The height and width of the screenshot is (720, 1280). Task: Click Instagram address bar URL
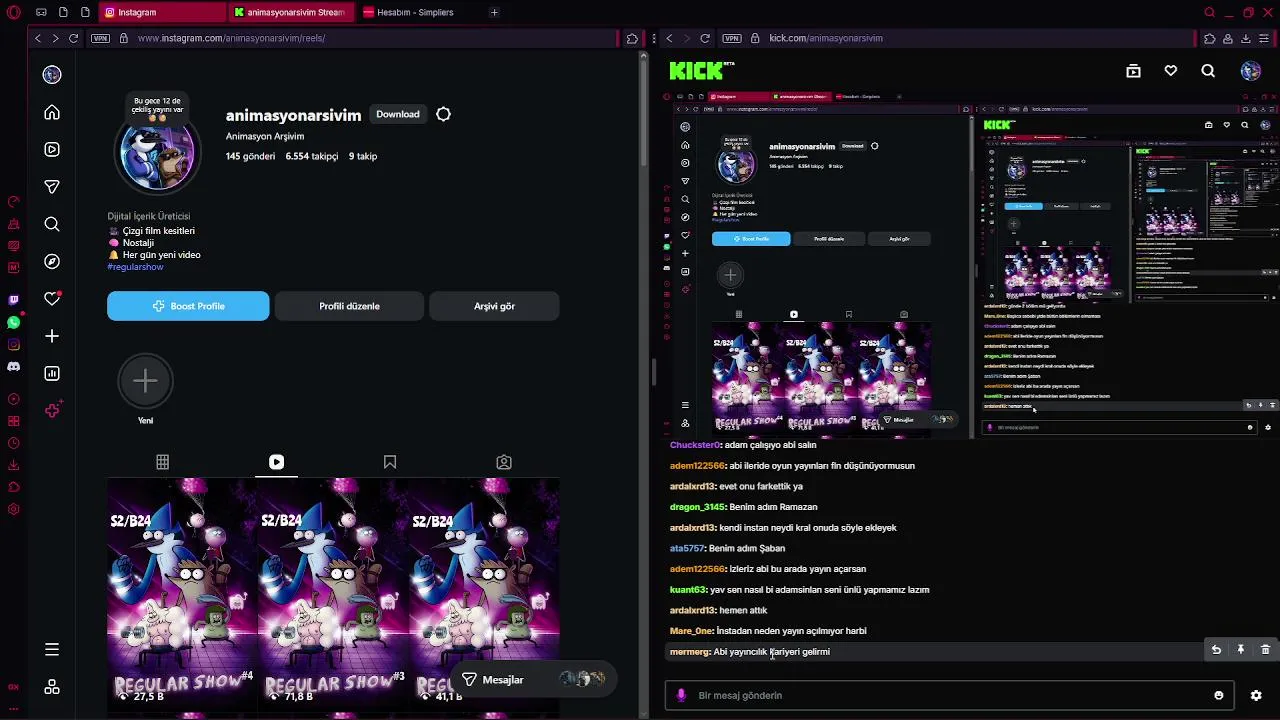tap(231, 38)
